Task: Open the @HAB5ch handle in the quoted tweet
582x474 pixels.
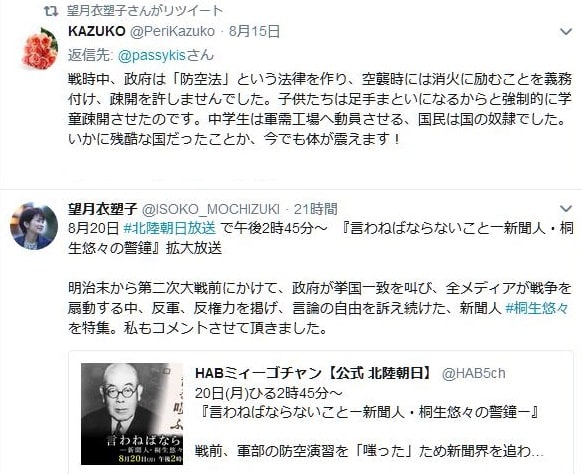Action: (x=474, y=373)
